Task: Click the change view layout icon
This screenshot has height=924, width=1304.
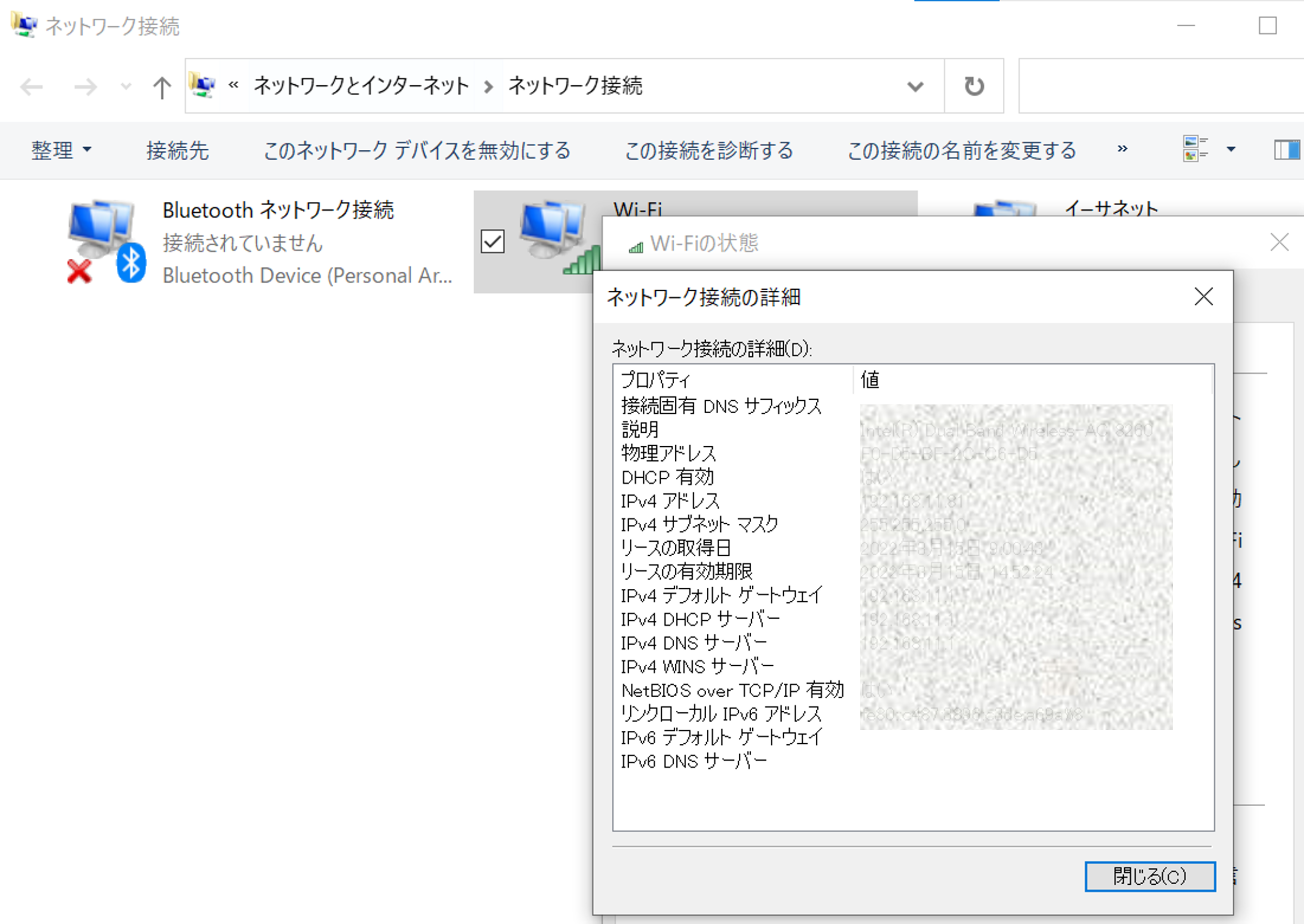Action: [x=1194, y=149]
